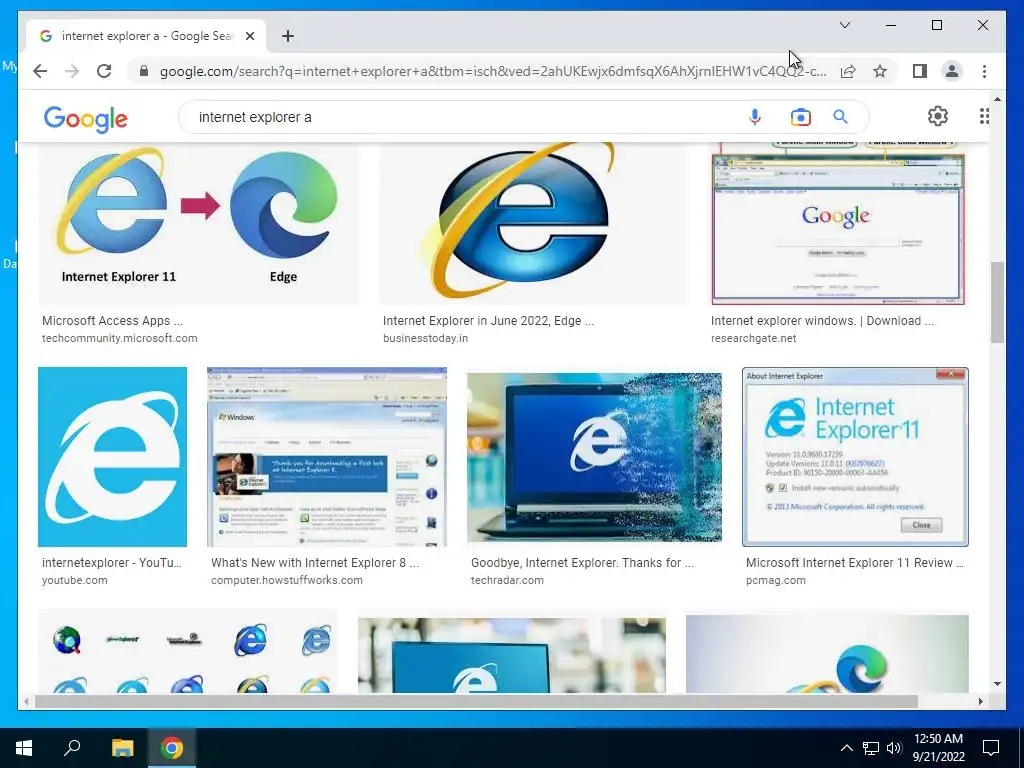Close the Google Search tab
Image resolution: width=1024 pixels, height=768 pixels.
[x=249, y=36]
